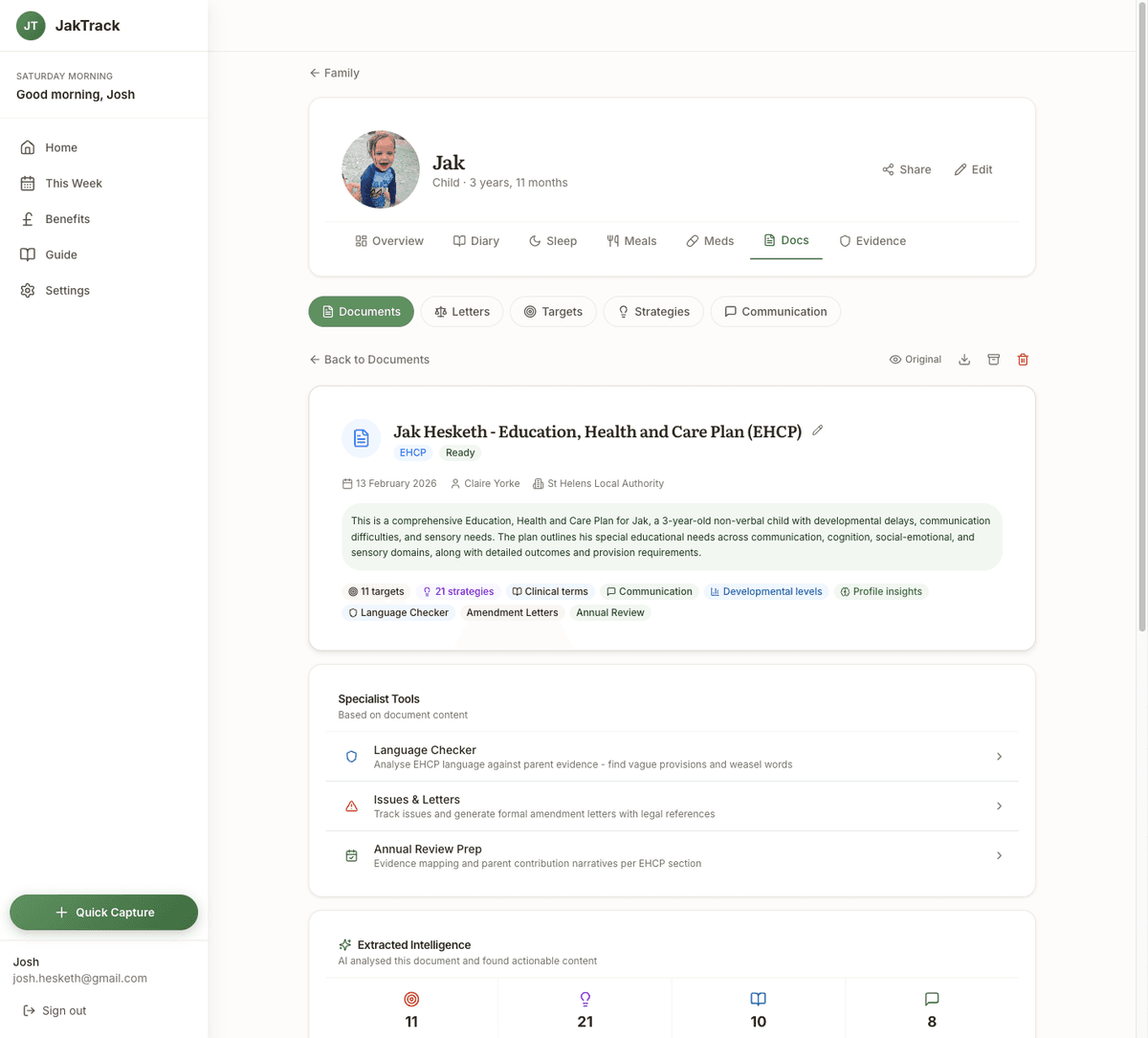Open the Issues & Letters chevron
1148x1038 pixels.
[x=999, y=806]
